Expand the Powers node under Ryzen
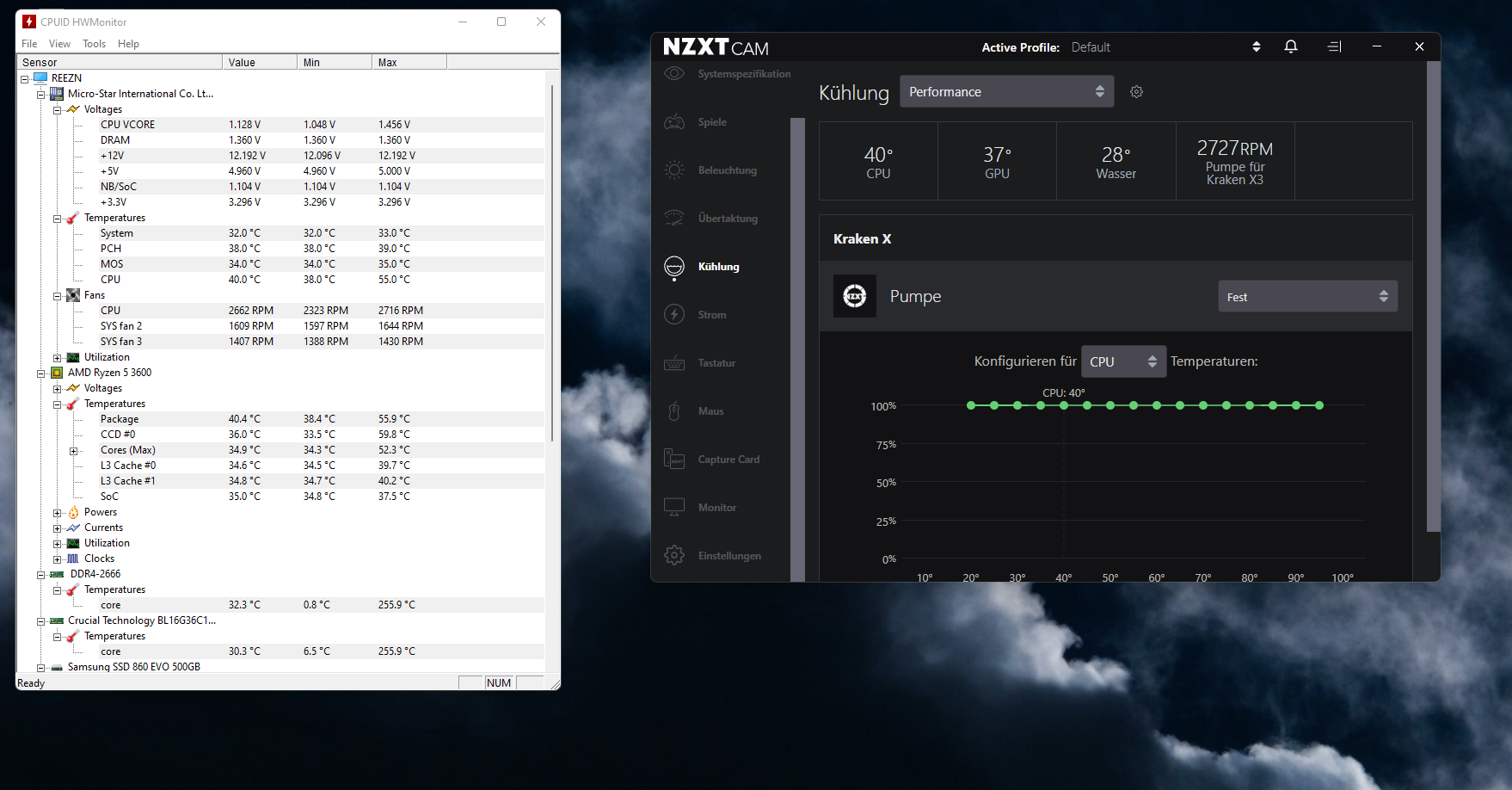Viewport: 1512px width, 790px height. coord(57,512)
